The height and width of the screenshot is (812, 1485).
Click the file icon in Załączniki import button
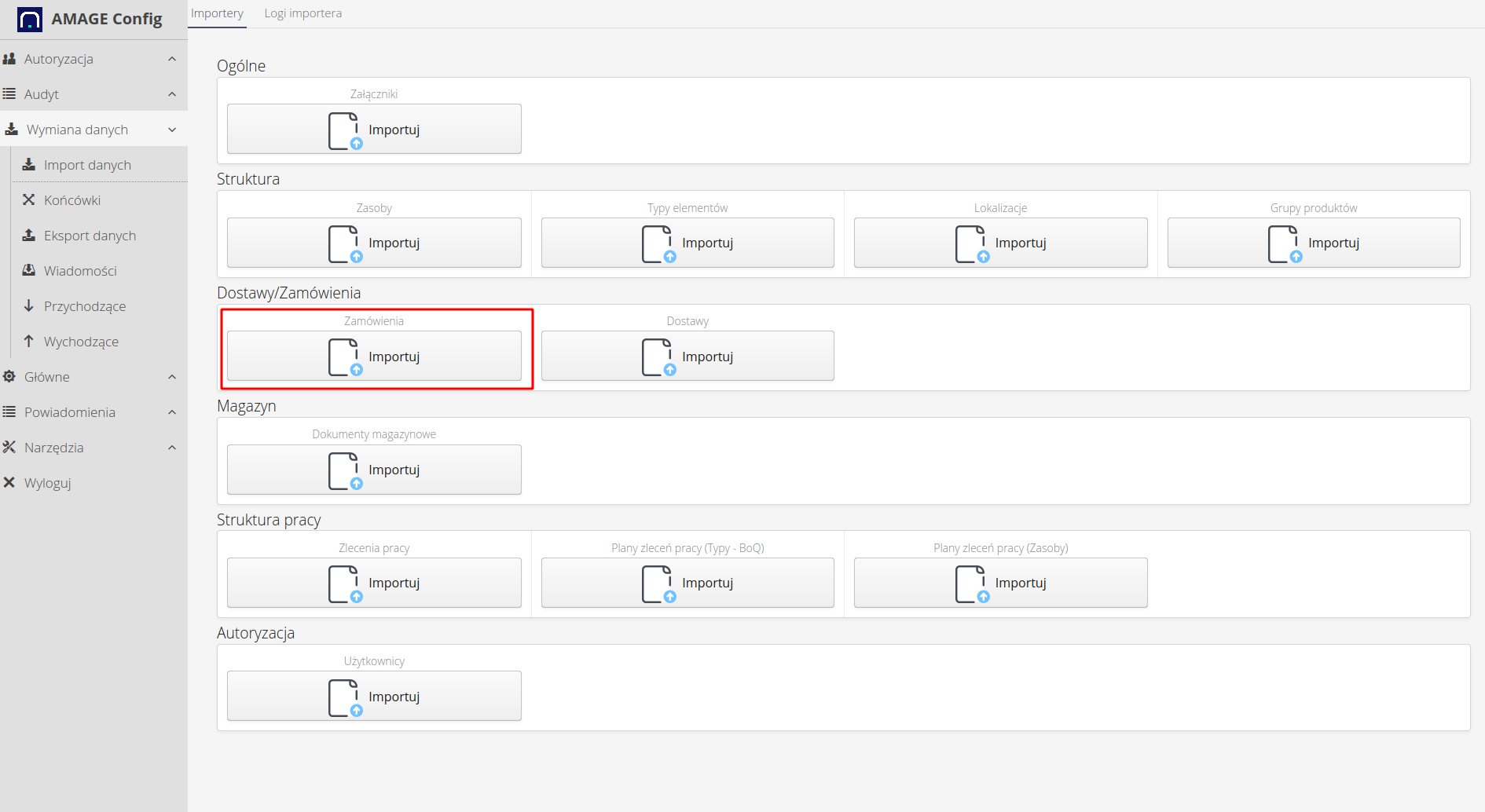point(344,130)
